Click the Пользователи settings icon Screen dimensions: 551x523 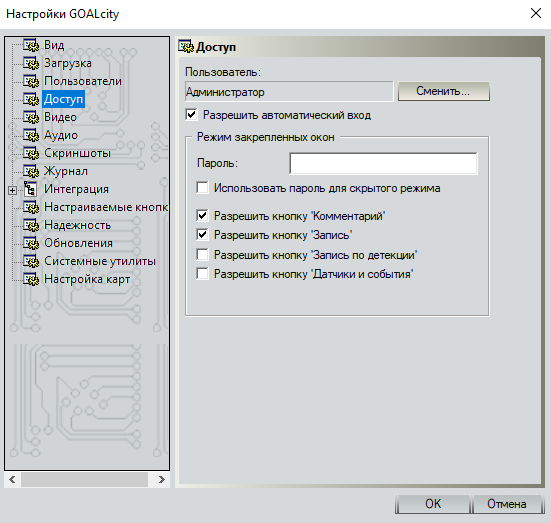pyautogui.click(x=31, y=81)
